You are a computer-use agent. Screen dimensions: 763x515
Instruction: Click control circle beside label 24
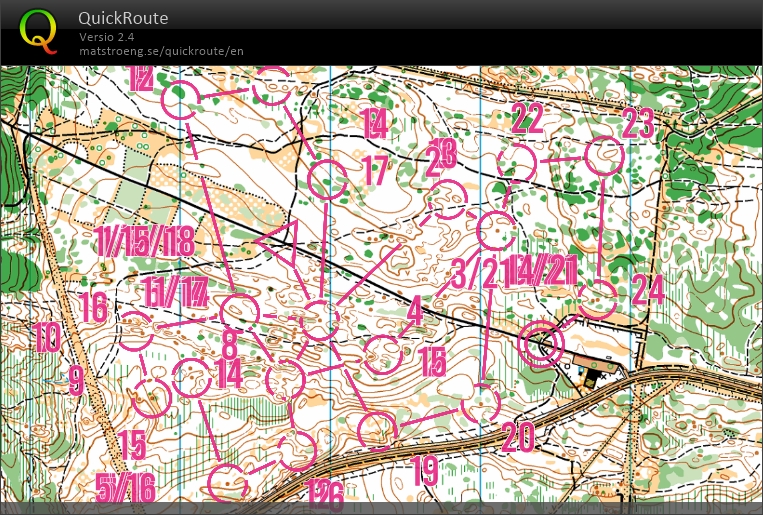coord(598,299)
